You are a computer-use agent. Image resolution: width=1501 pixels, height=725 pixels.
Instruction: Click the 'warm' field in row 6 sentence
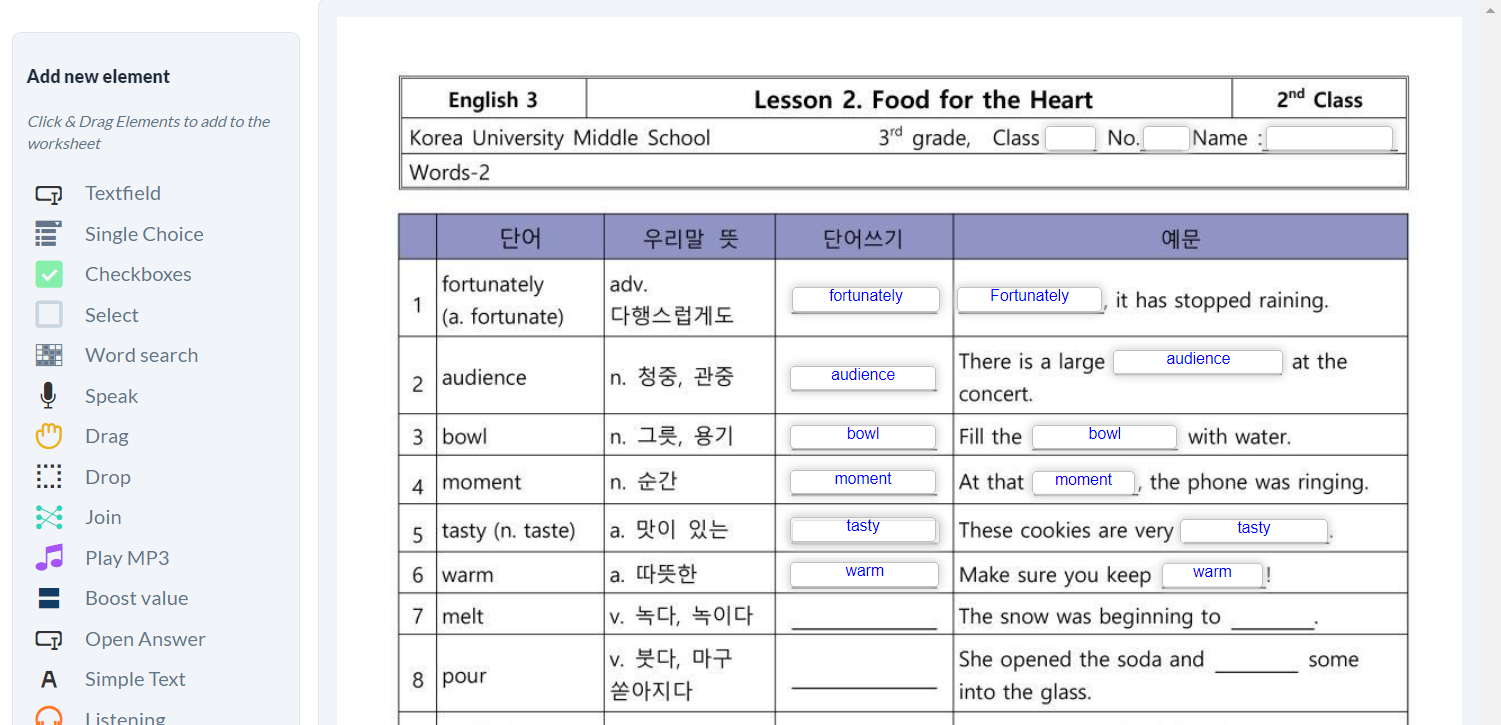(1212, 575)
